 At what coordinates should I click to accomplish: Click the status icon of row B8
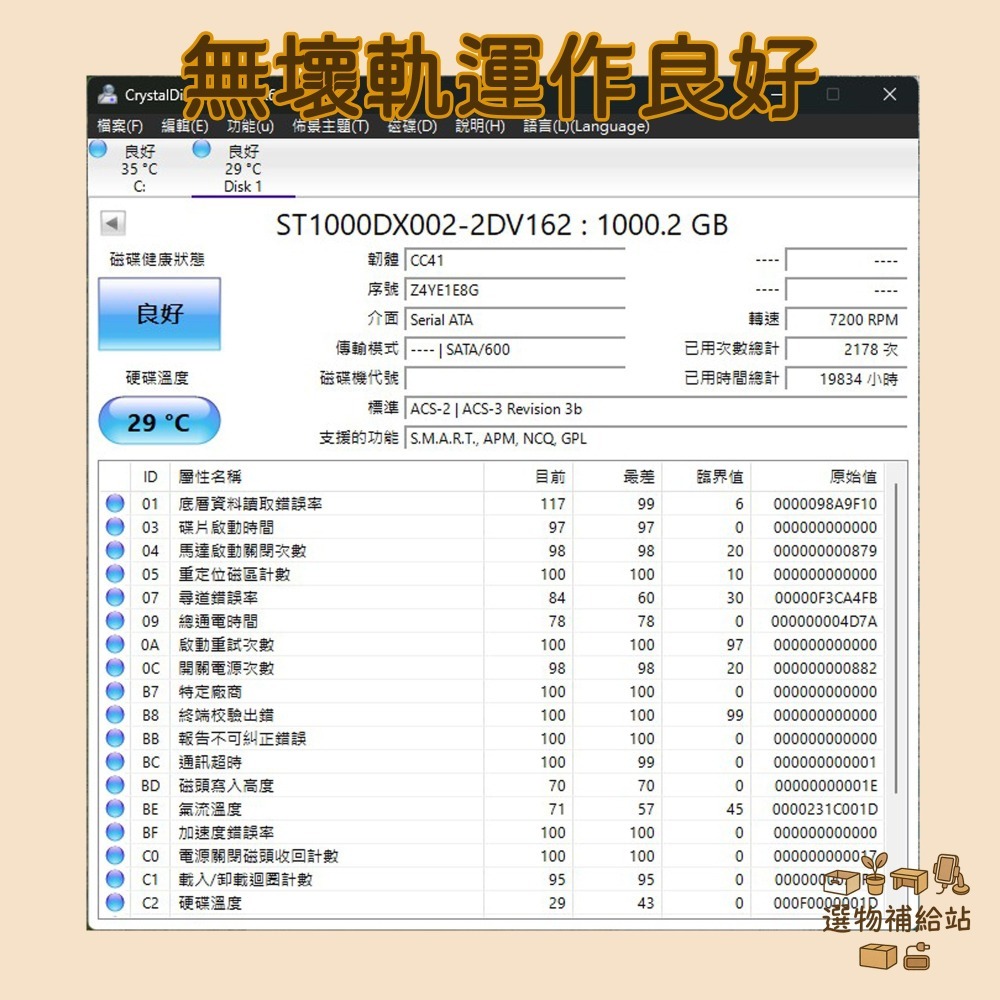(115, 715)
